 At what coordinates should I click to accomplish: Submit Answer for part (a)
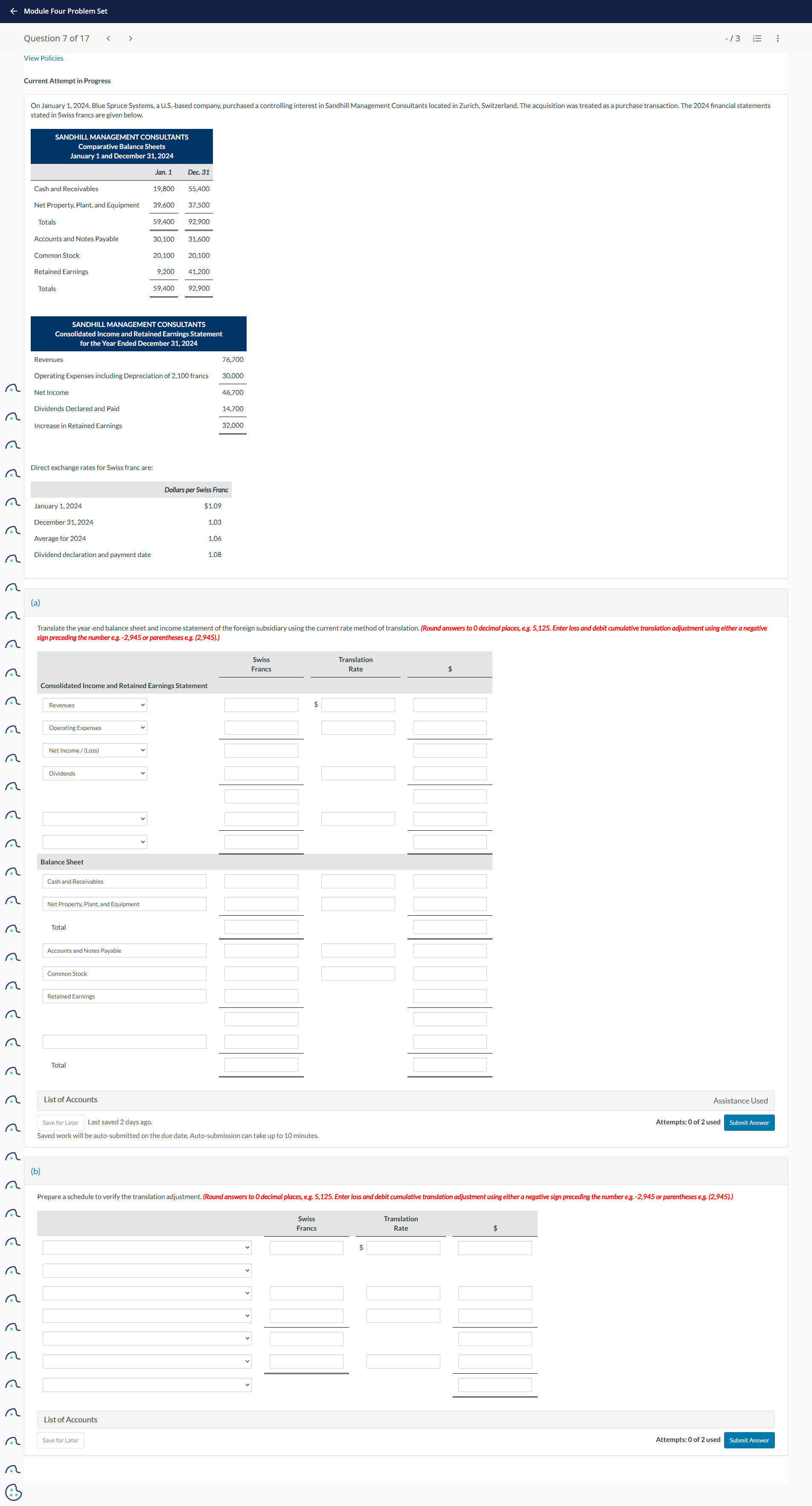click(749, 1123)
